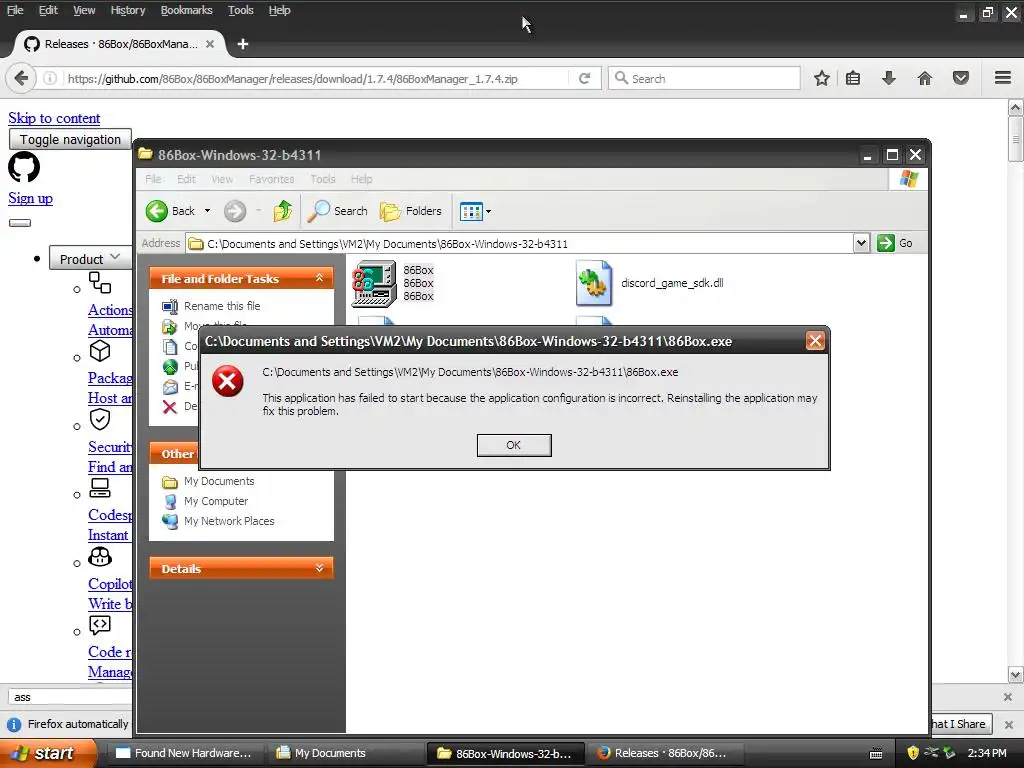Close the Firefox find bar

pyautogui.click(x=1008, y=697)
